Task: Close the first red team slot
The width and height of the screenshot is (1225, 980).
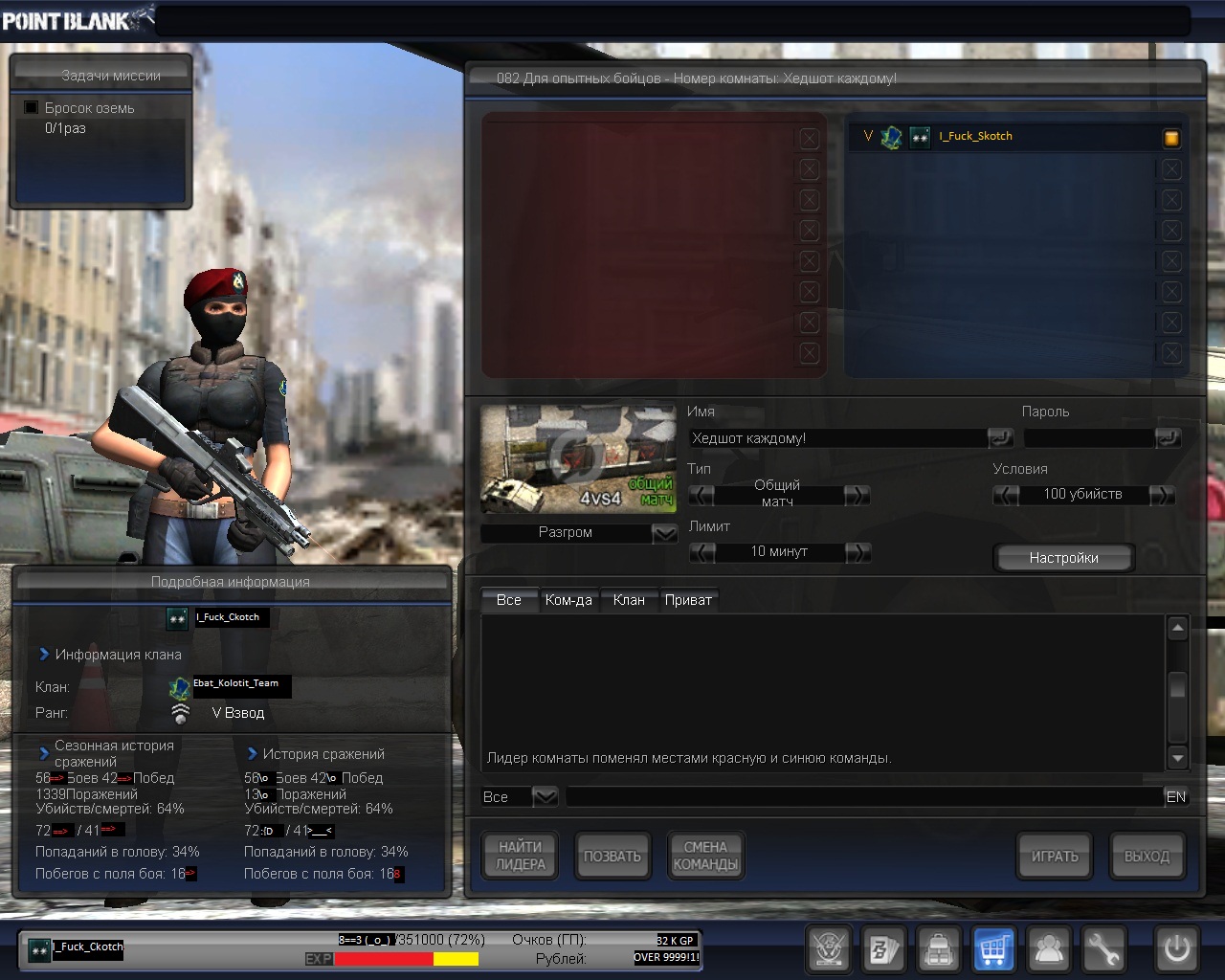Action: pos(810,139)
